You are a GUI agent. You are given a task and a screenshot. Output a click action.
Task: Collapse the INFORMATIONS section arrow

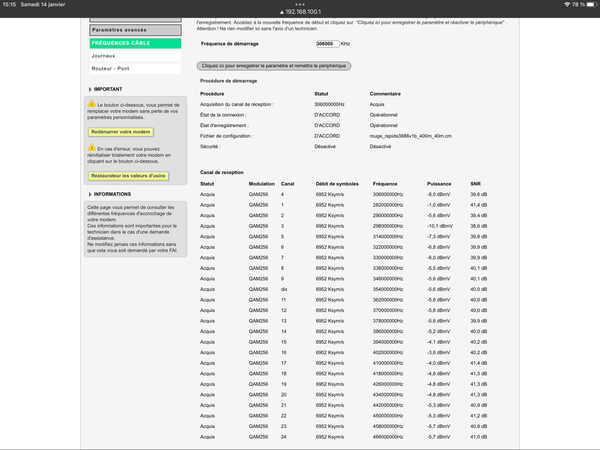pos(90,194)
